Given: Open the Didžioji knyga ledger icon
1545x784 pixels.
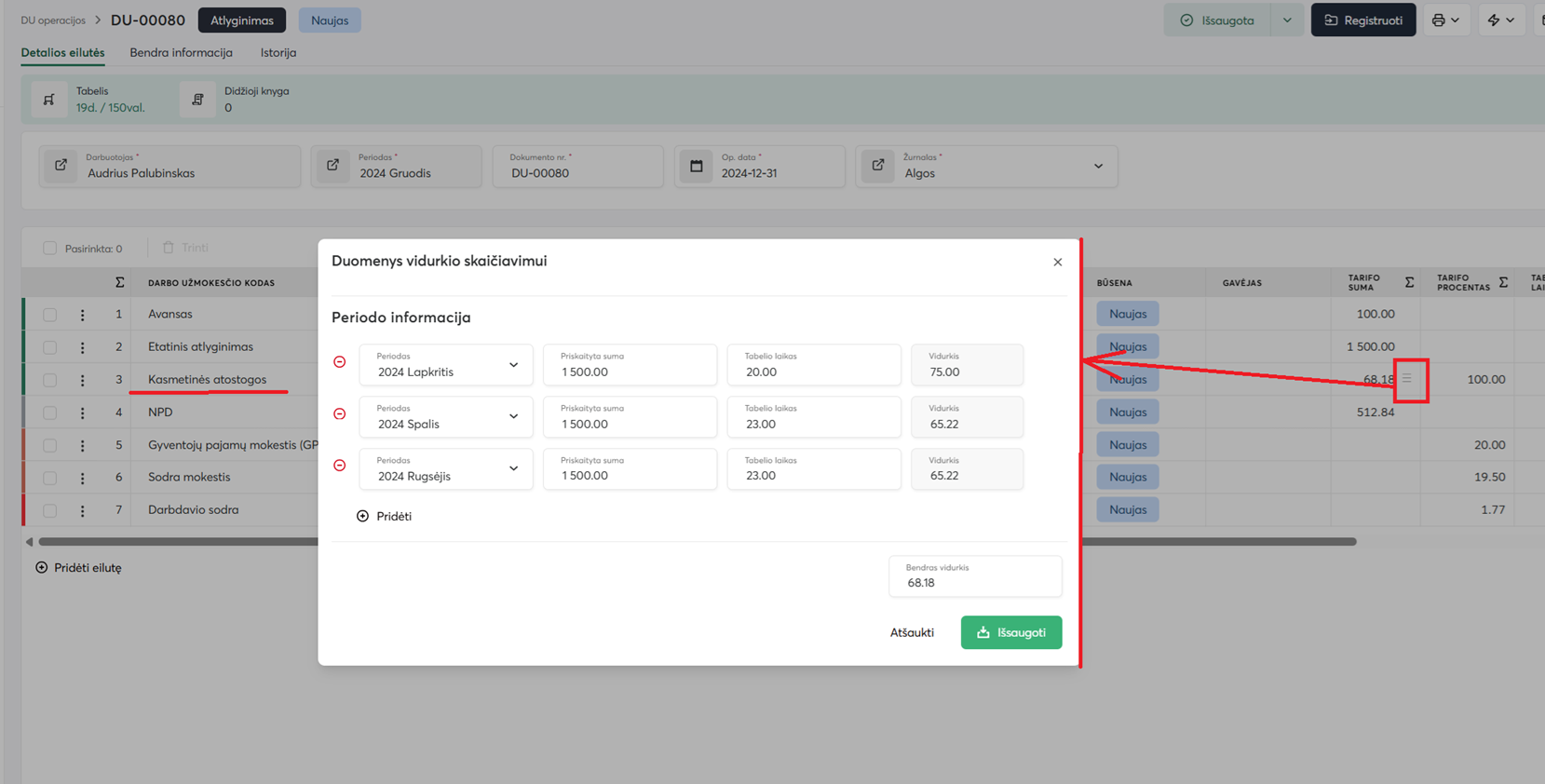Looking at the screenshot, I should click(x=197, y=100).
